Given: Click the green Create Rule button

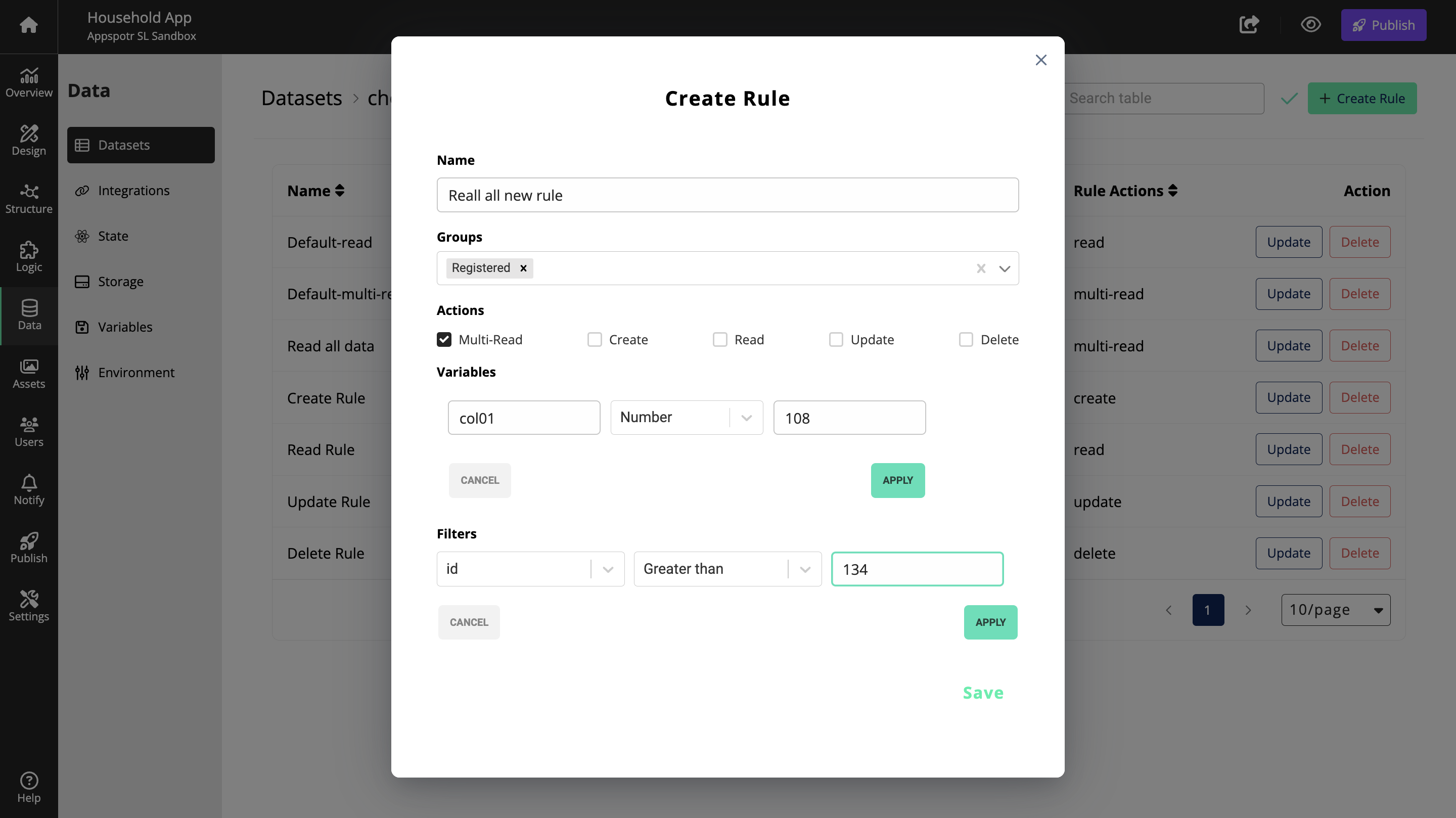Looking at the screenshot, I should pos(1361,99).
